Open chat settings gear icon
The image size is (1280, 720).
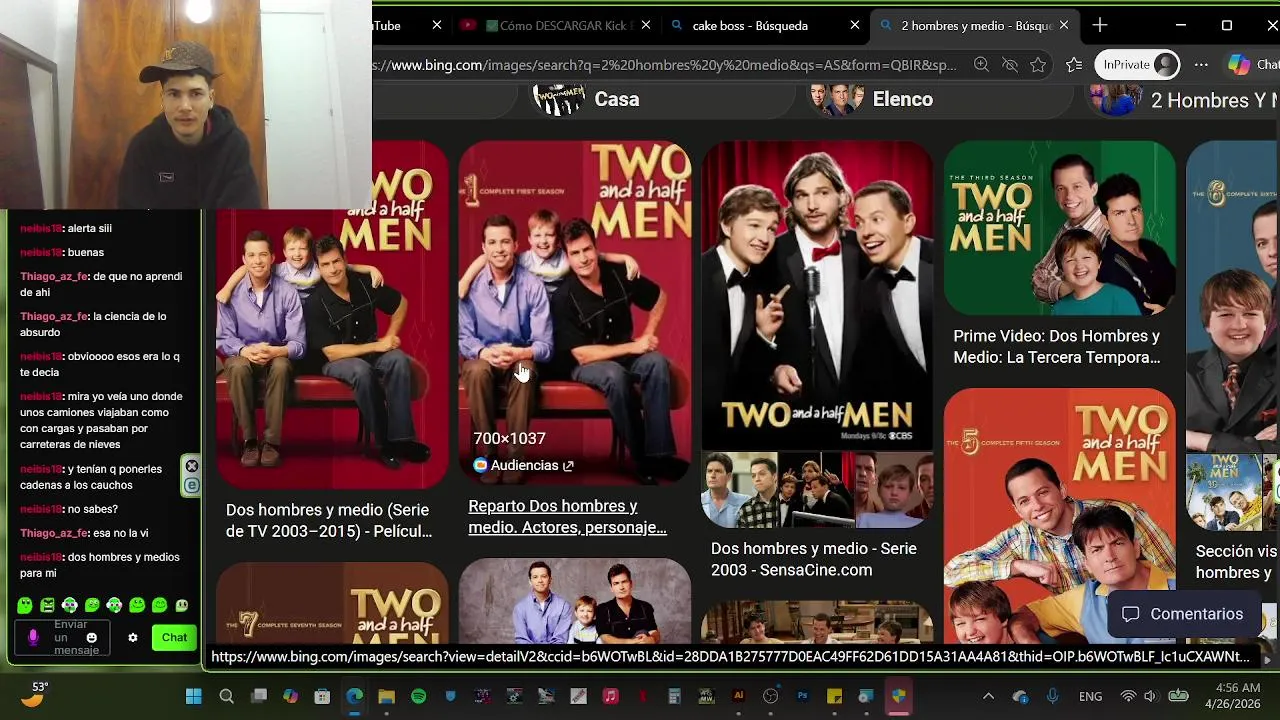(x=132, y=637)
